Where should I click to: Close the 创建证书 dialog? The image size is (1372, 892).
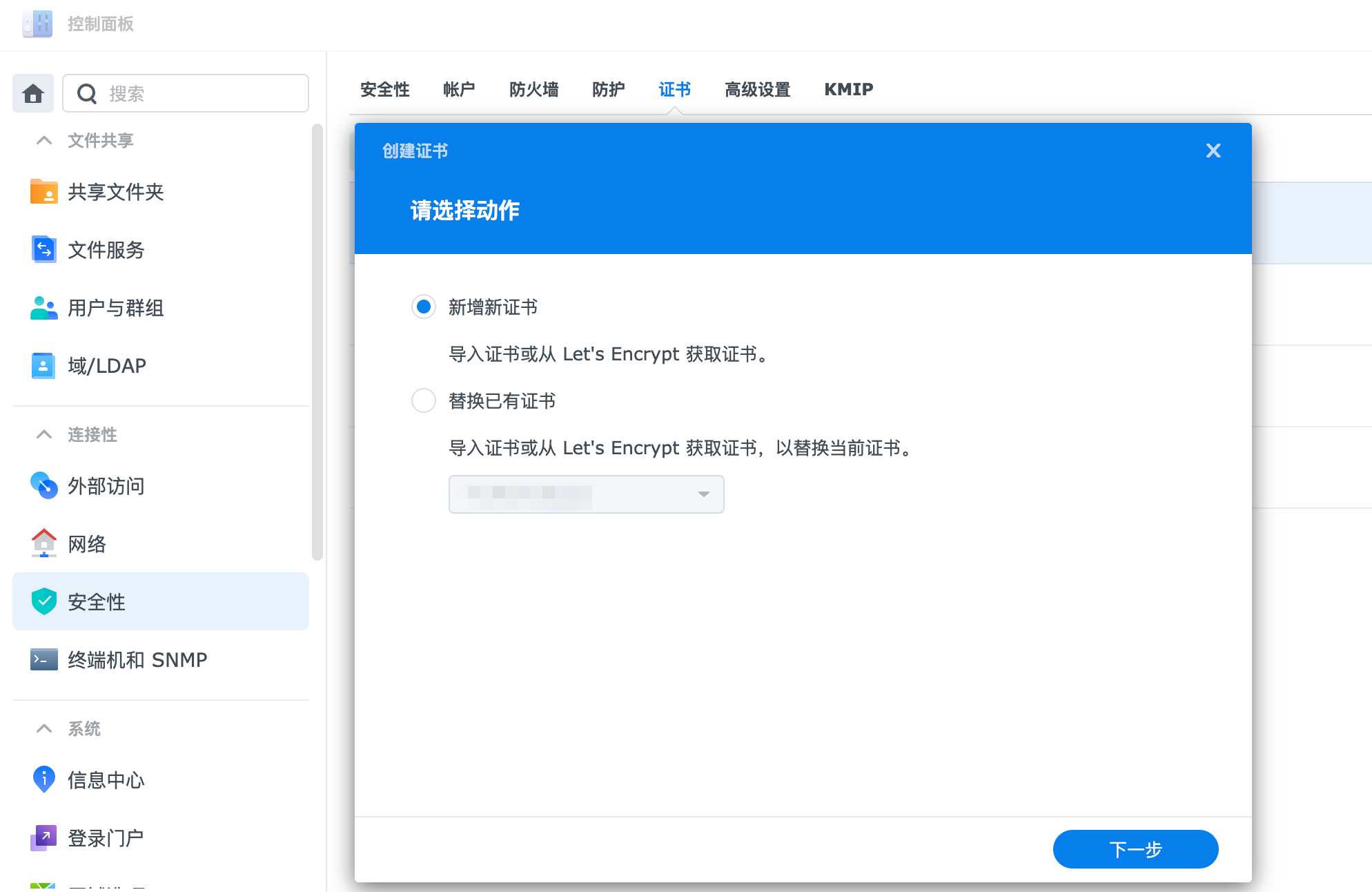pyautogui.click(x=1213, y=151)
